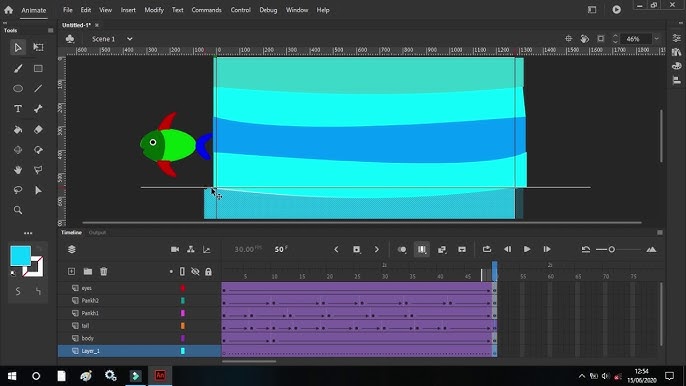Screen dimensions: 686x386
Task: Click create classic tween button
Action: point(442,249)
